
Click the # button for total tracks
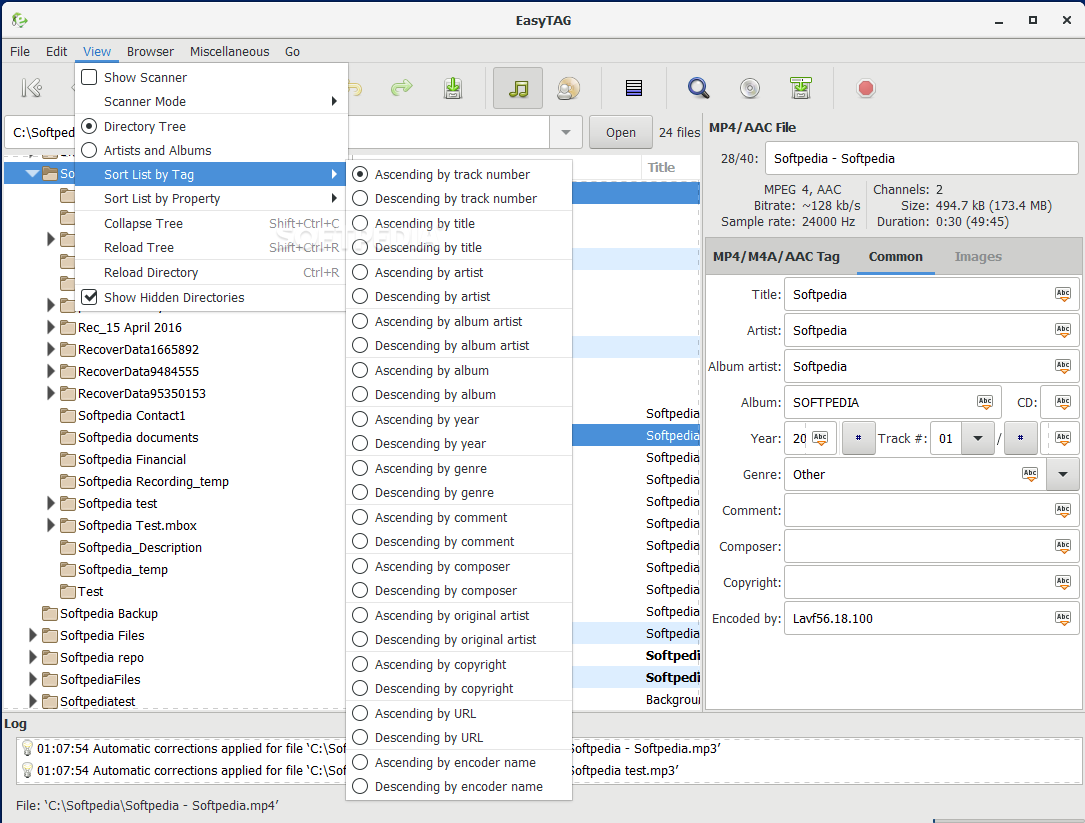pyautogui.click(x=1020, y=438)
